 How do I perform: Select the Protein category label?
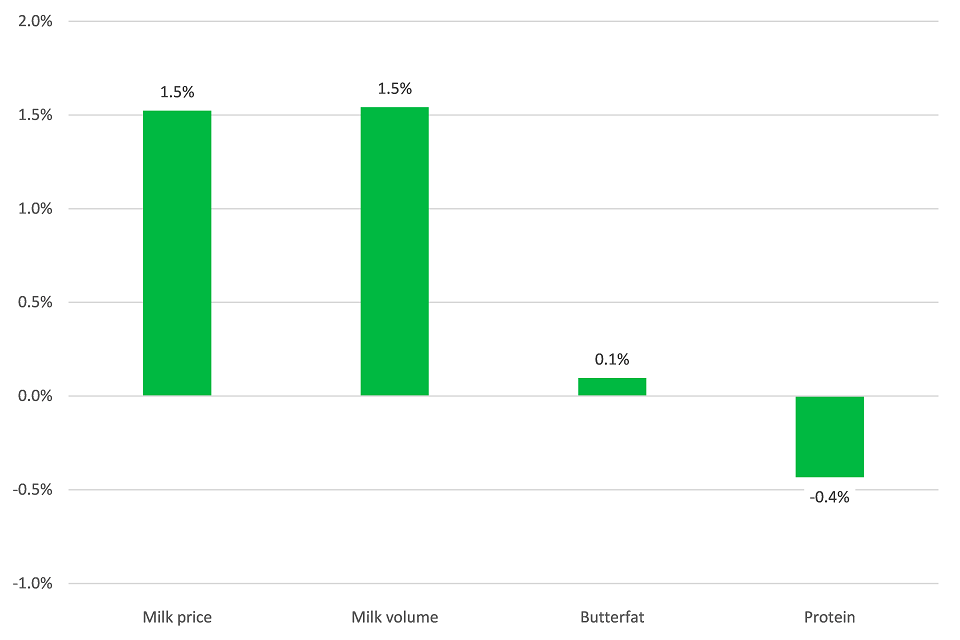point(830,617)
